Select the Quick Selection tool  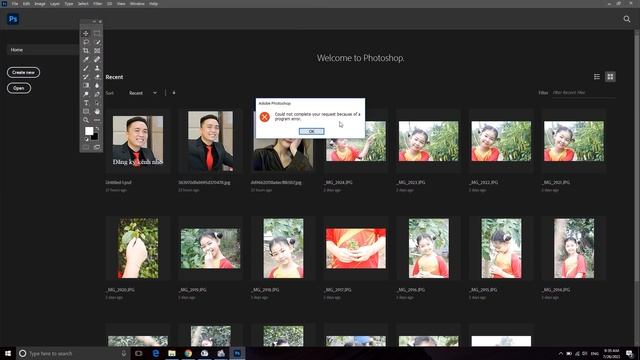[x=97, y=42]
